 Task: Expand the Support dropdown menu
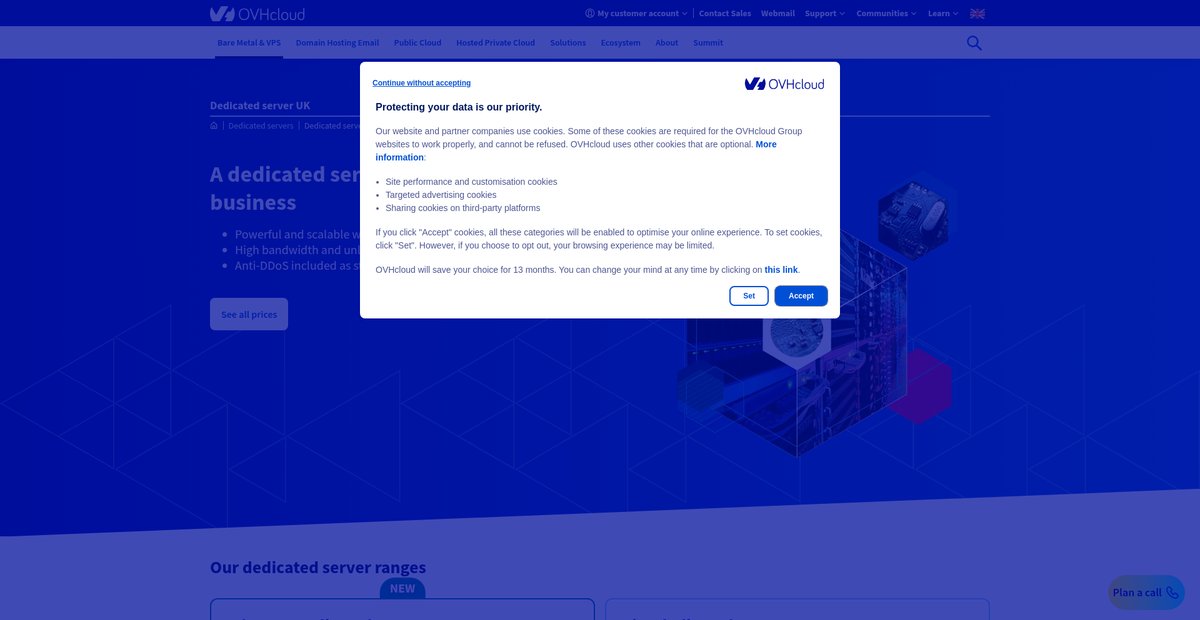point(825,14)
